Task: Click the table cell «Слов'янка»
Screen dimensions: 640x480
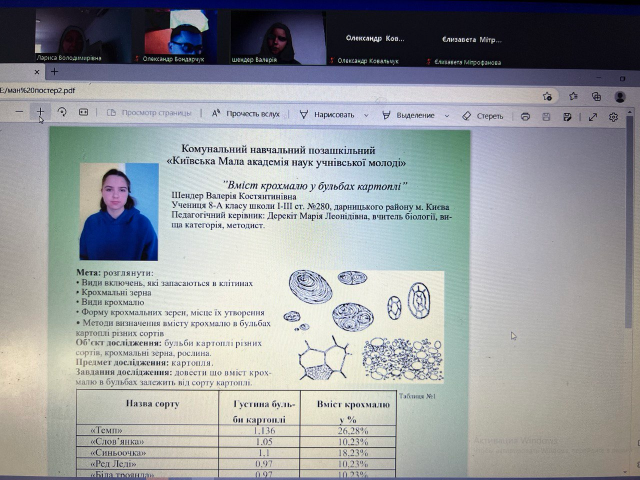Action: pyautogui.click(x=147, y=441)
